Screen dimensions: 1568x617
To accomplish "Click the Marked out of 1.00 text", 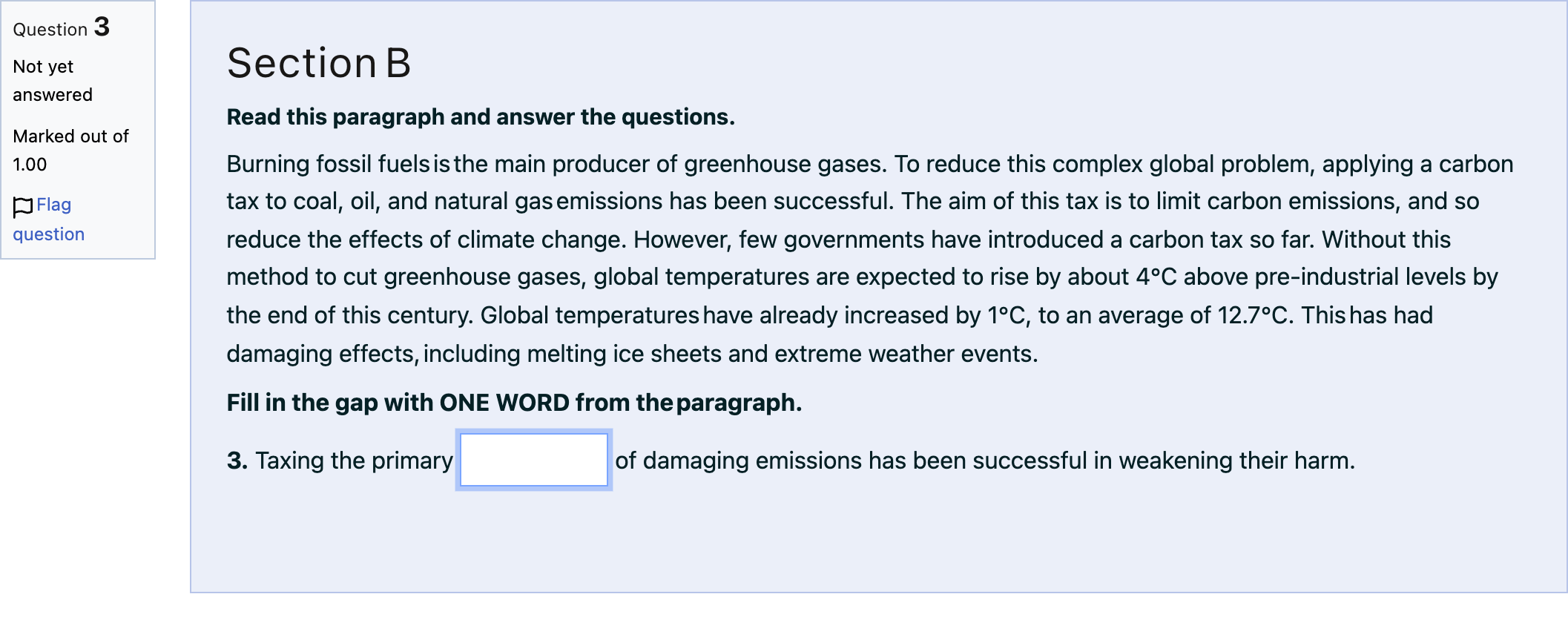I will point(70,151).
